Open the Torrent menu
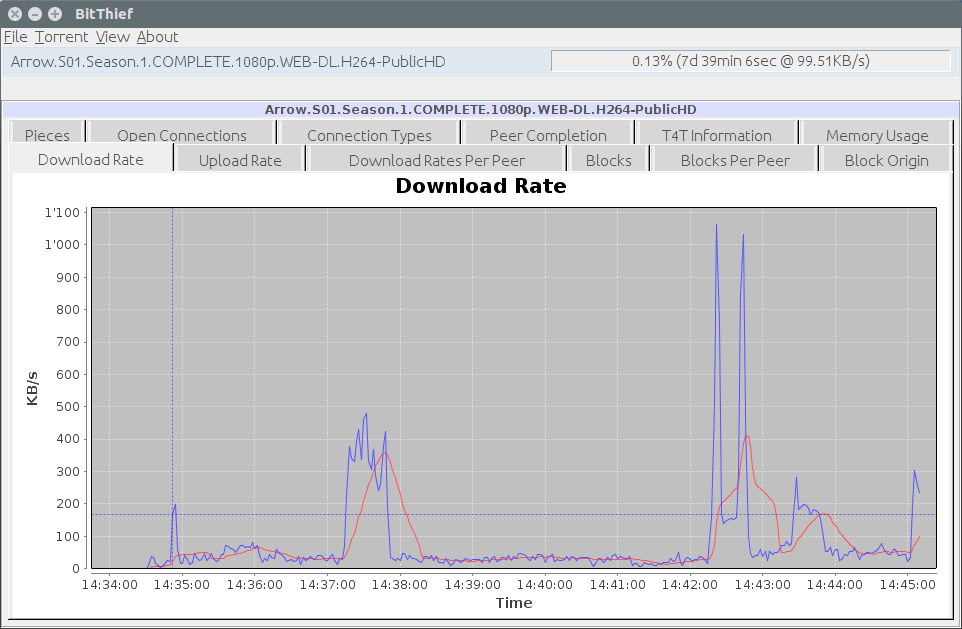Viewport: 962px width, 629px height. coord(62,37)
